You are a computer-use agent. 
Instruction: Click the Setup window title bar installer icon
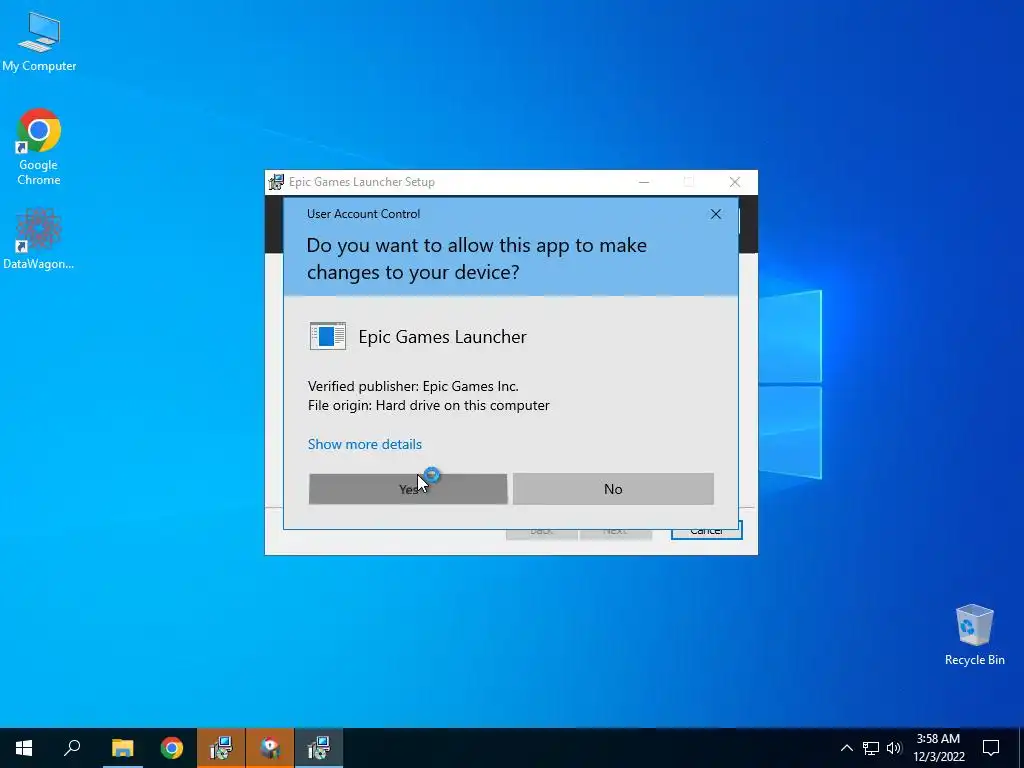[276, 182]
